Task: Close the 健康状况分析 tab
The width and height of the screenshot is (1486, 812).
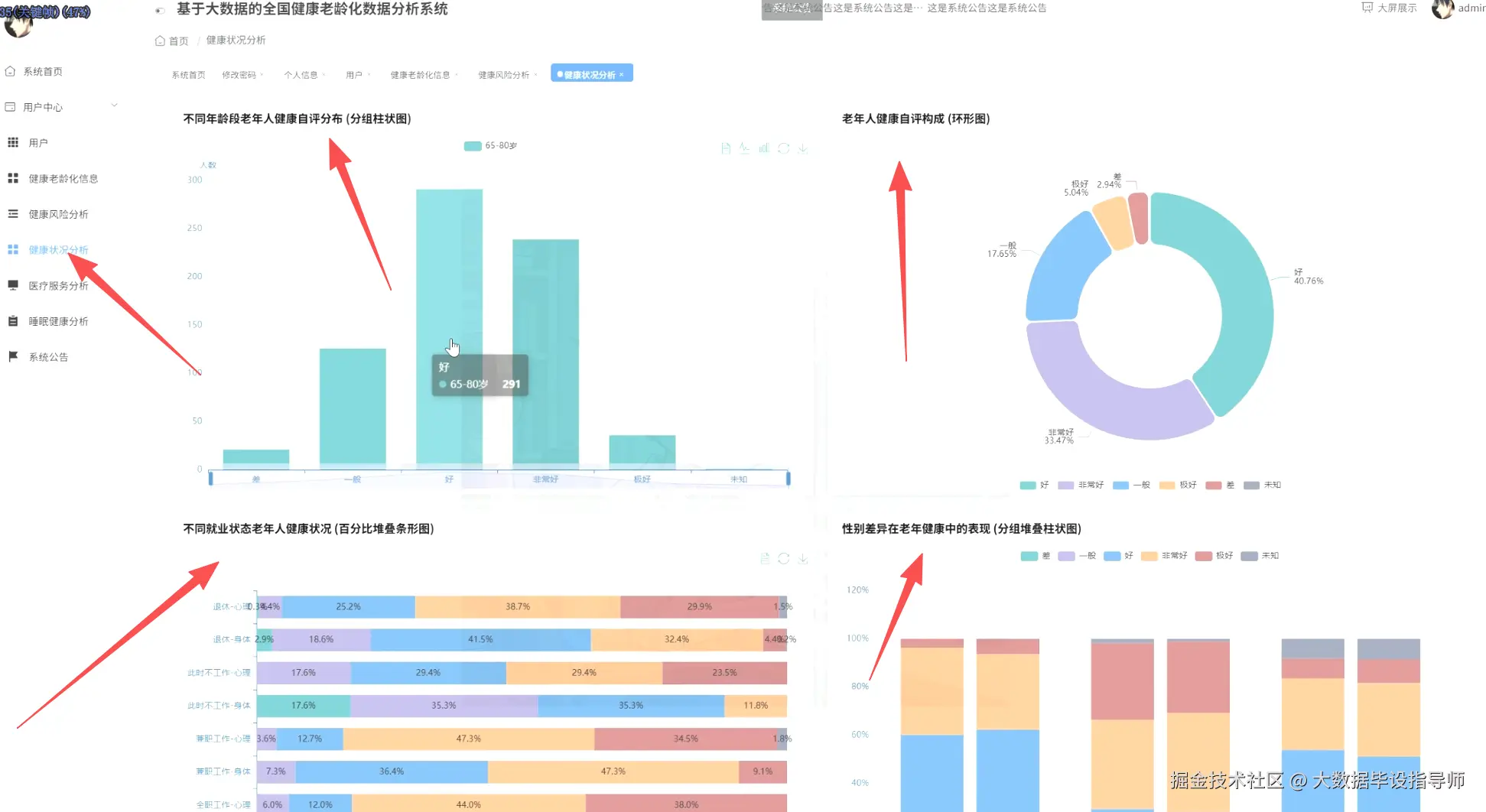Action: tap(622, 75)
